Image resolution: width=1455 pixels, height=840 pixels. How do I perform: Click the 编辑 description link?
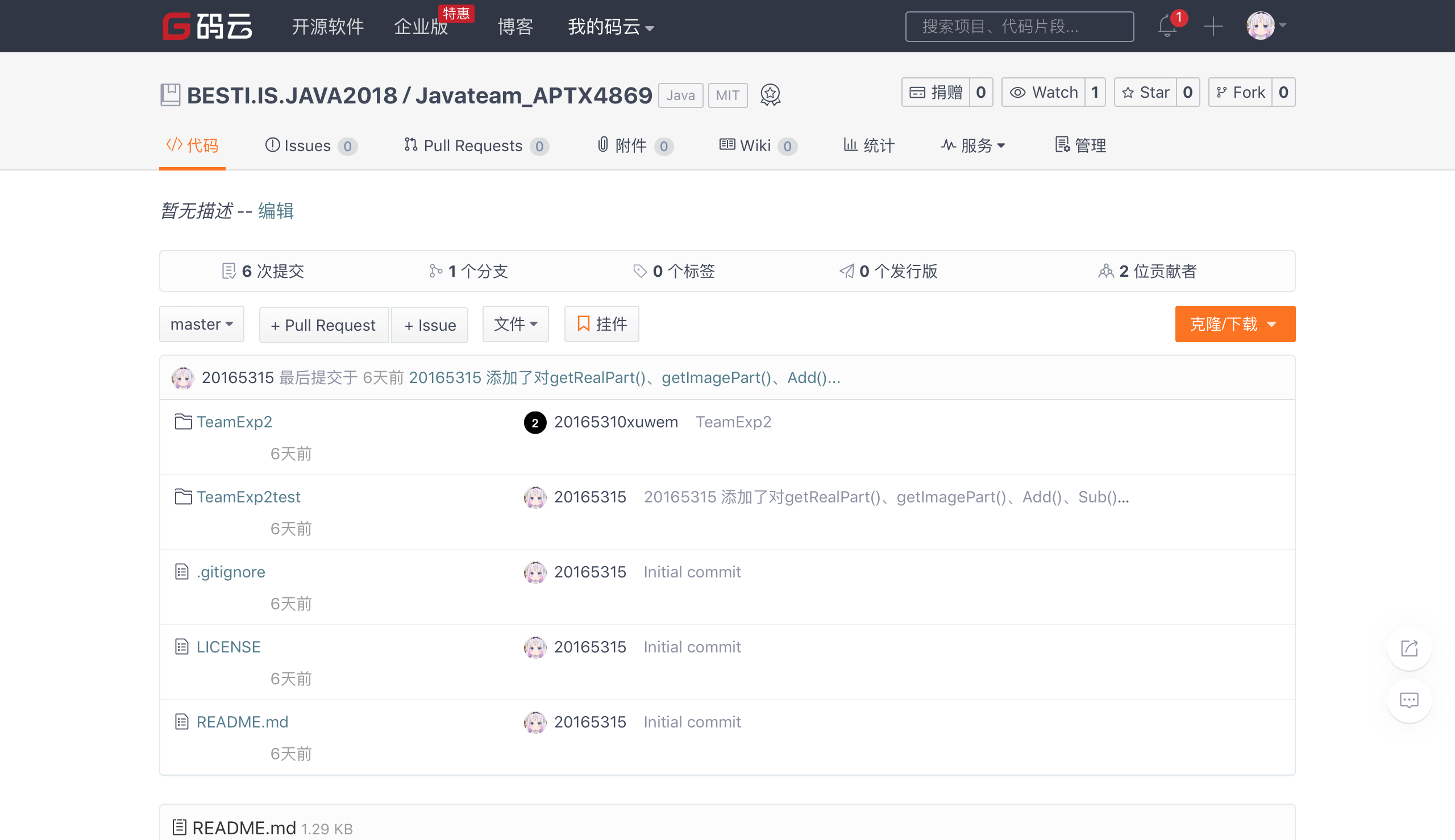(x=276, y=211)
